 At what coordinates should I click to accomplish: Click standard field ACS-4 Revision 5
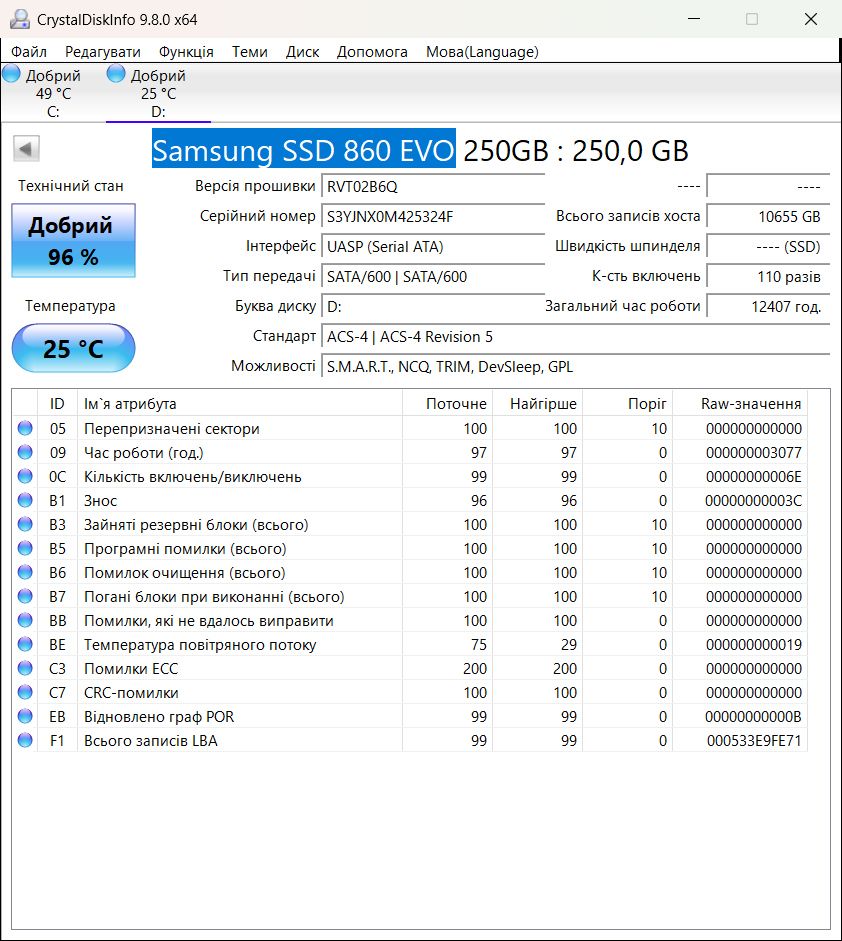576,336
